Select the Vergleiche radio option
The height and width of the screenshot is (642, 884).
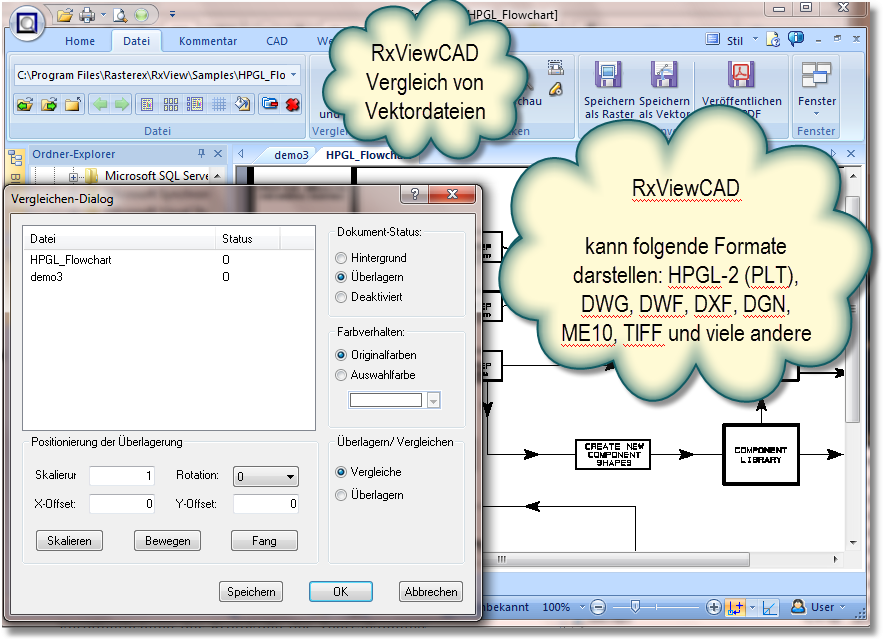[341, 472]
